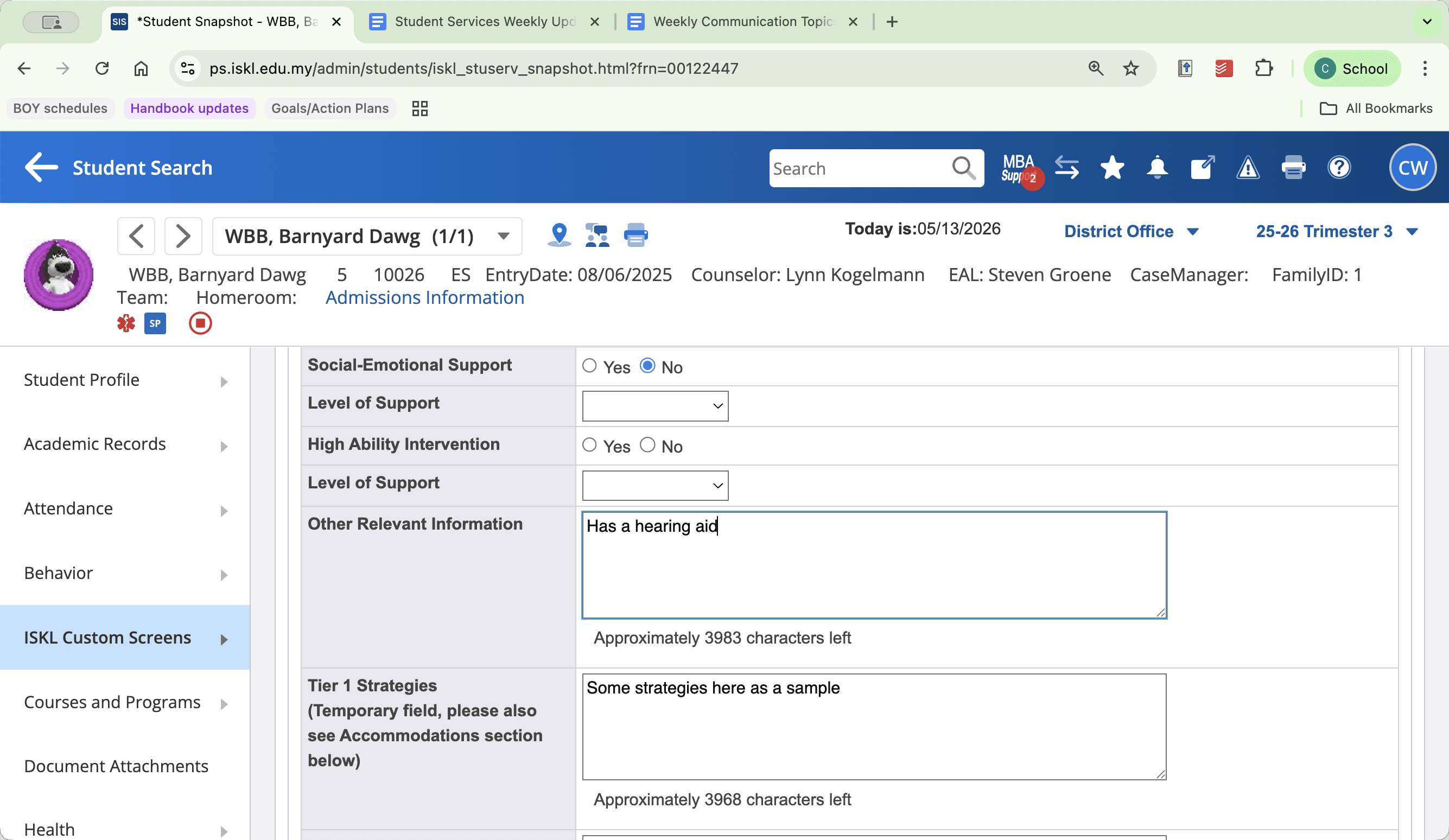Open the alert triangle icon
Image resolution: width=1449 pixels, height=840 pixels.
(x=1248, y=168)
